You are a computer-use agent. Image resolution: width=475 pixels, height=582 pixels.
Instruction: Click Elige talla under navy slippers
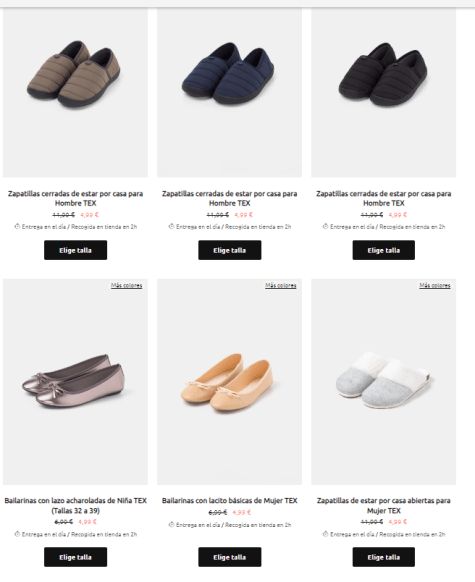click(x=230, y=250)
